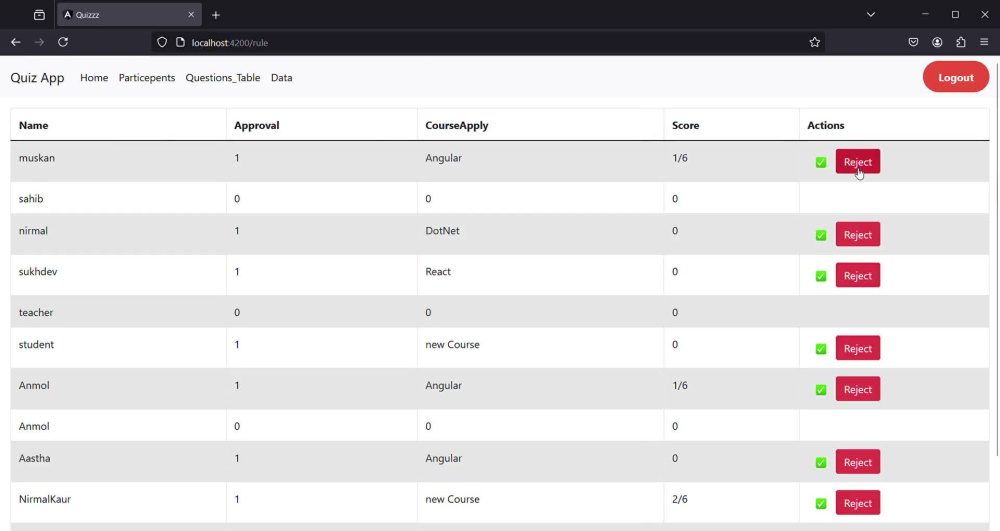Reject sukhdev's React application

pos(858,275)
